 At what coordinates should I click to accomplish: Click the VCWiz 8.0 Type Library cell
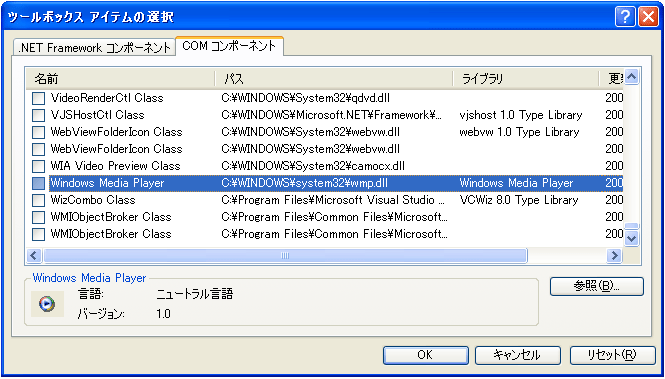[x=519, y=200]
